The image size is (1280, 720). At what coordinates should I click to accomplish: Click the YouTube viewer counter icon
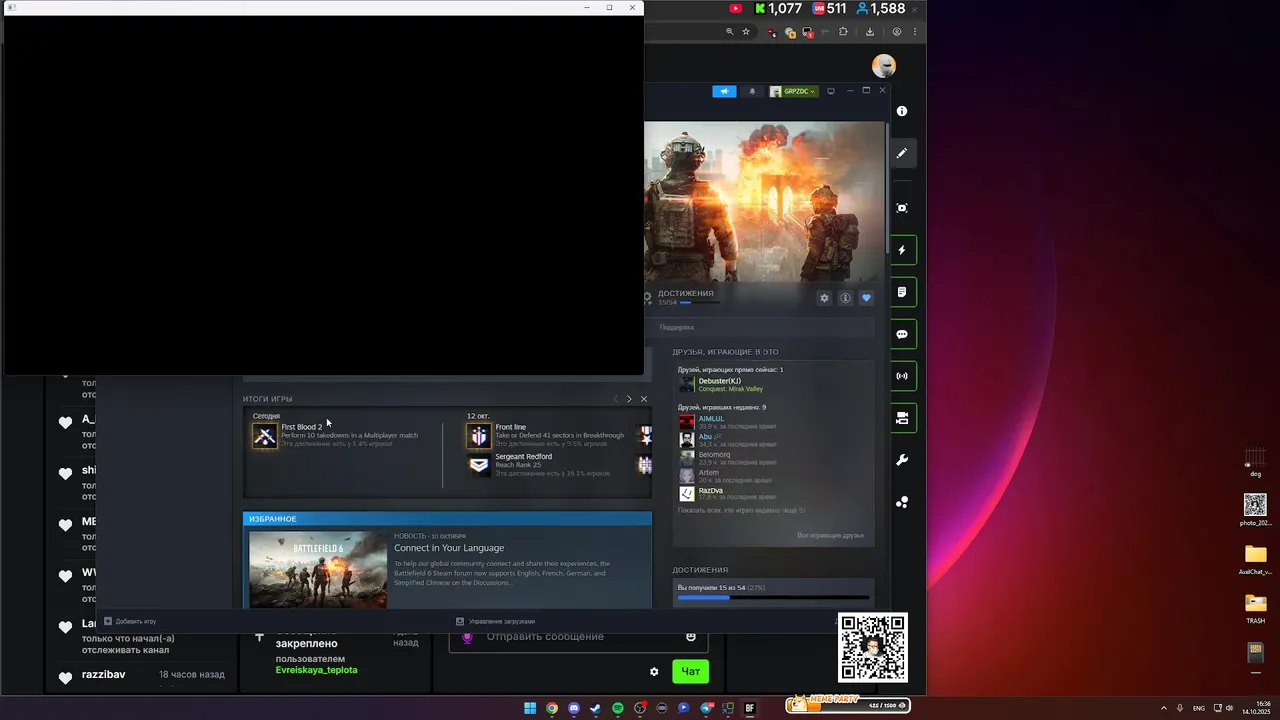pyautogui.click(x=736, y=8)
